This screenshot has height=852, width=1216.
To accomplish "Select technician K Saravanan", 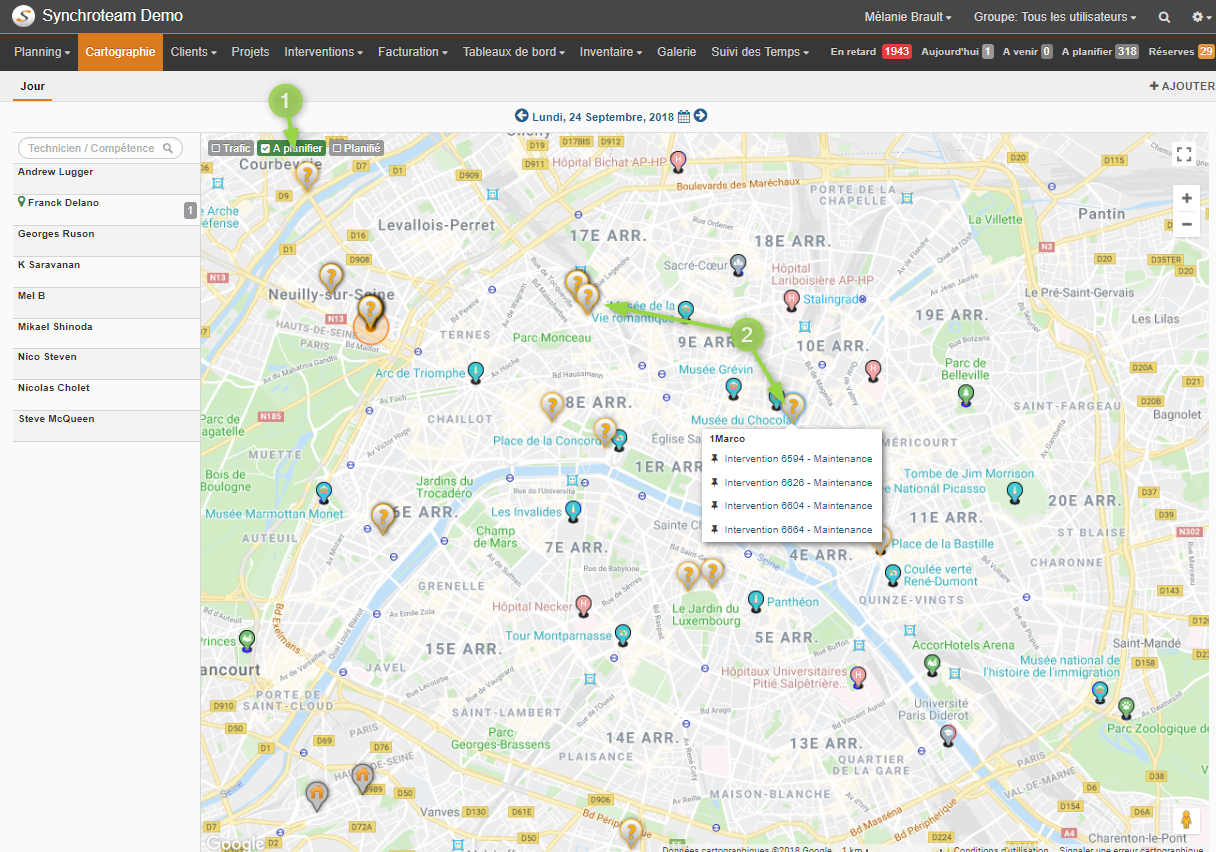I will pos(106,272).
